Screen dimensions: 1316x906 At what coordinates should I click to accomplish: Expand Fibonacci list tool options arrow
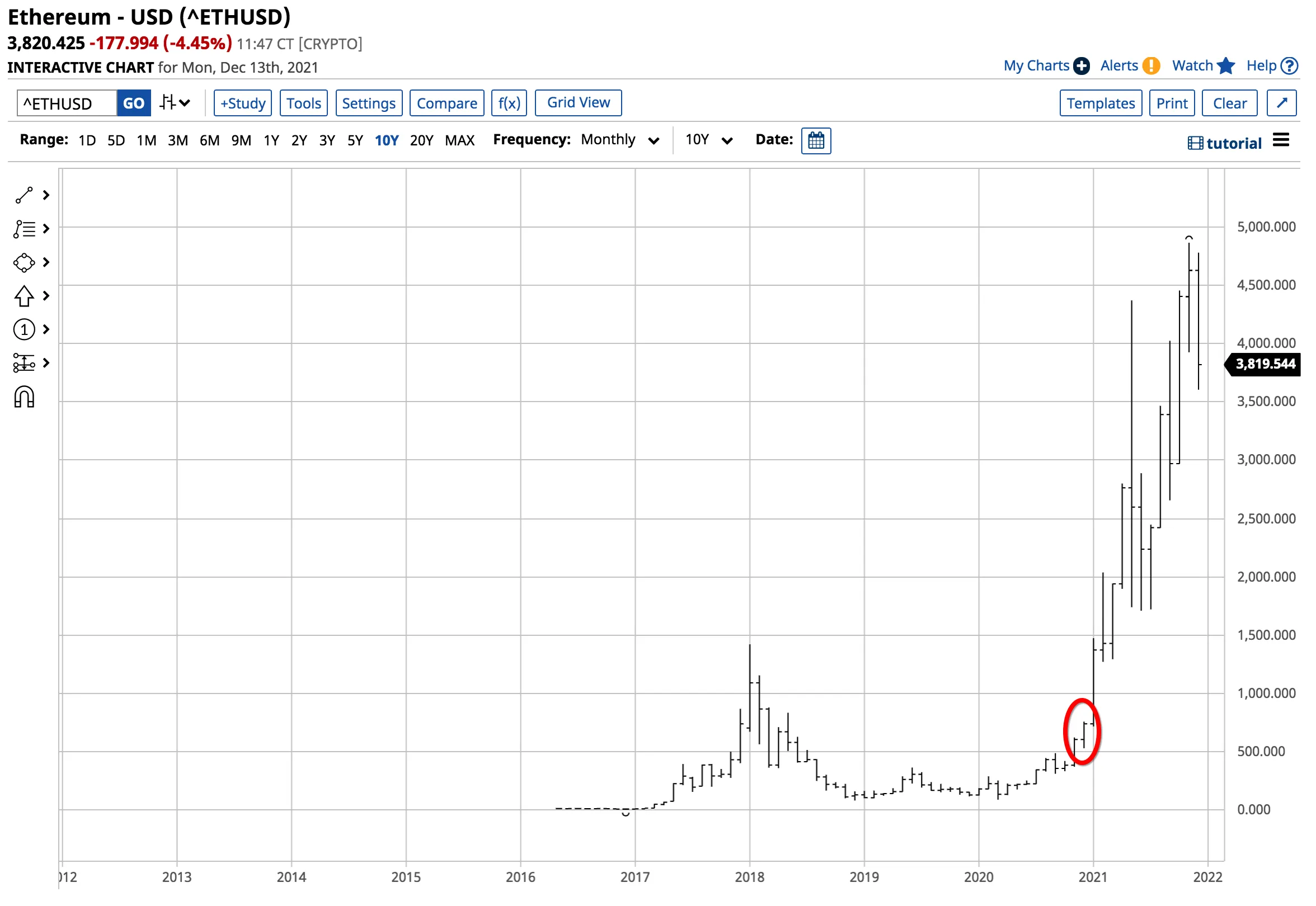click(x=46, y=229)
